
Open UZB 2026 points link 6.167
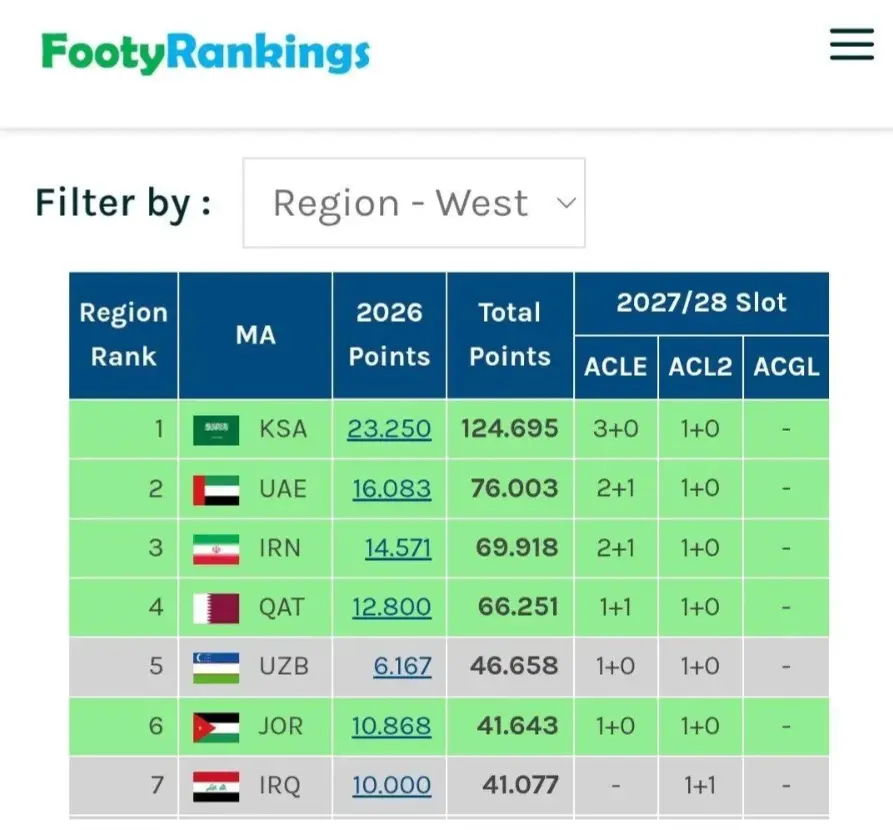tap(403, 666)
